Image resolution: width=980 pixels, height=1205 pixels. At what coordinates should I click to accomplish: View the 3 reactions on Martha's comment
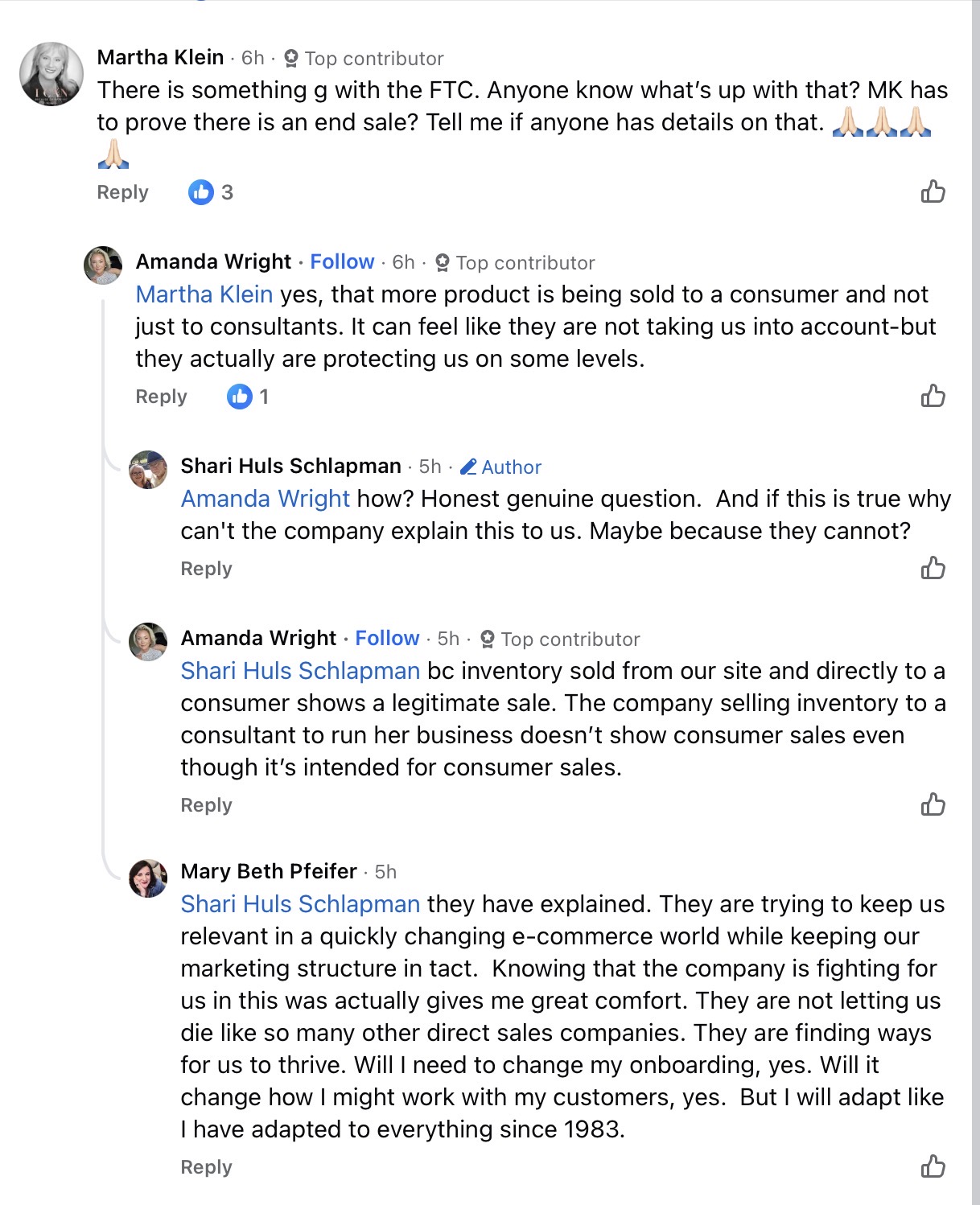point(211,192)
